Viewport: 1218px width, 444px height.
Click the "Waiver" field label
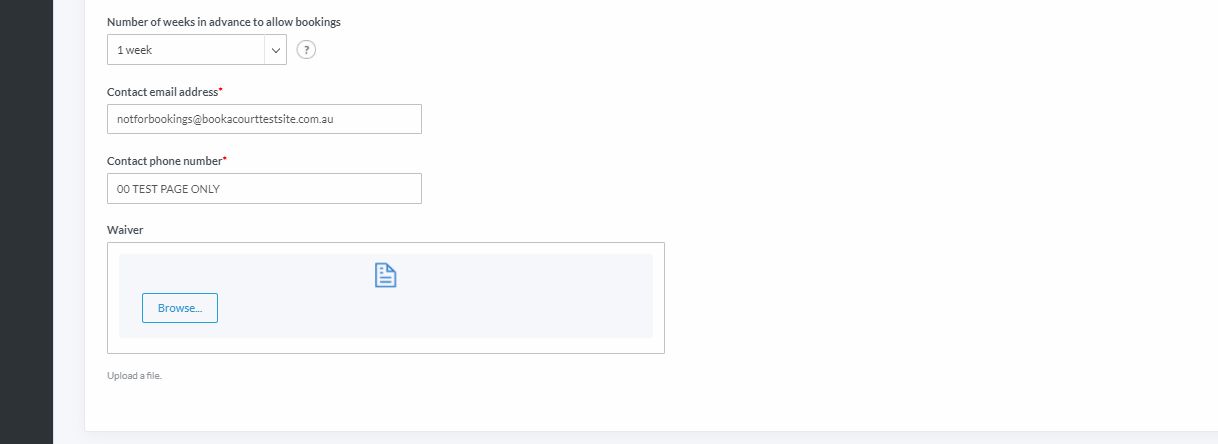pos(125,230)
